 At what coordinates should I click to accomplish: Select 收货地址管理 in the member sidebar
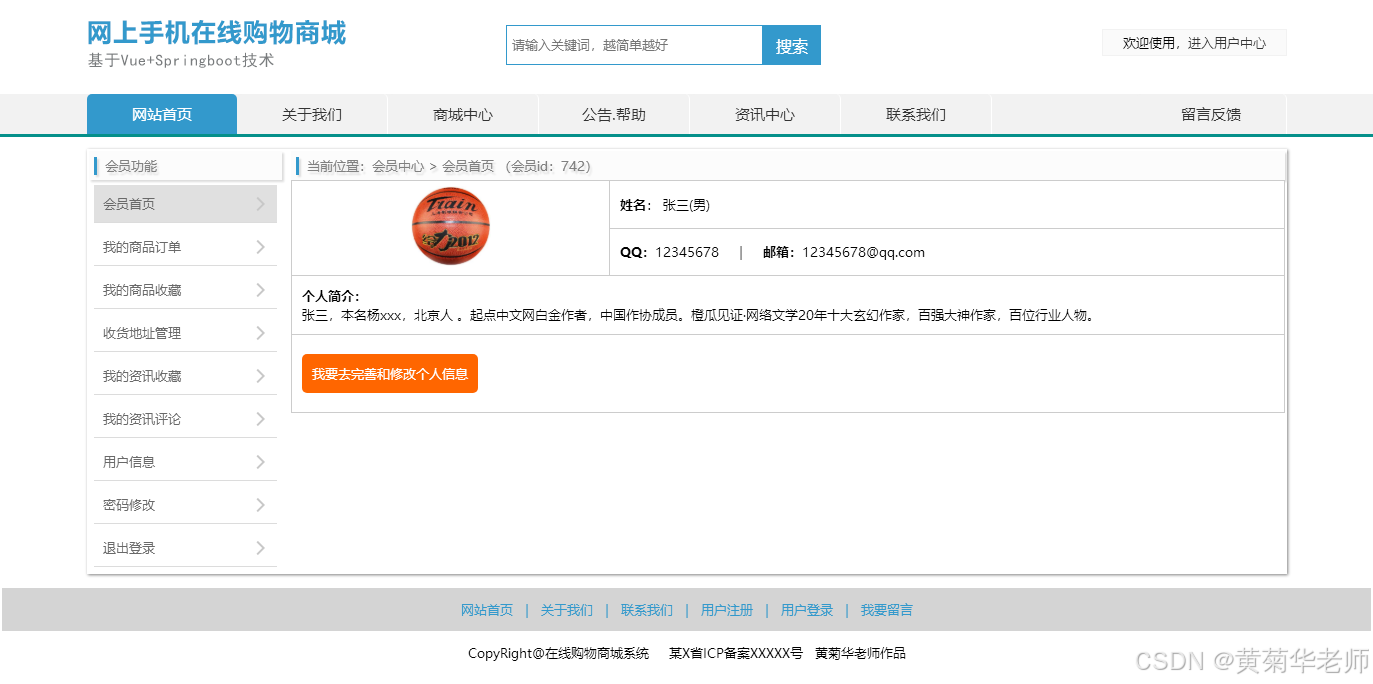click(185, 333)
